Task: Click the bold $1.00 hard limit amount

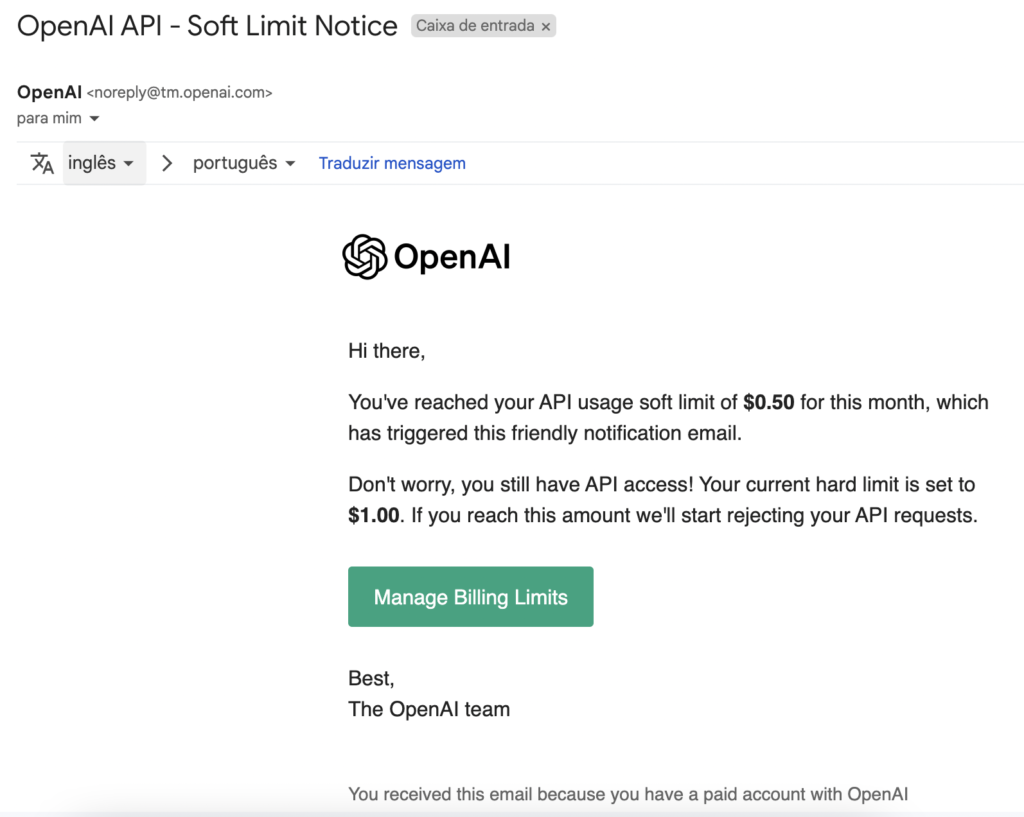Action: click(x=374, y=515)
